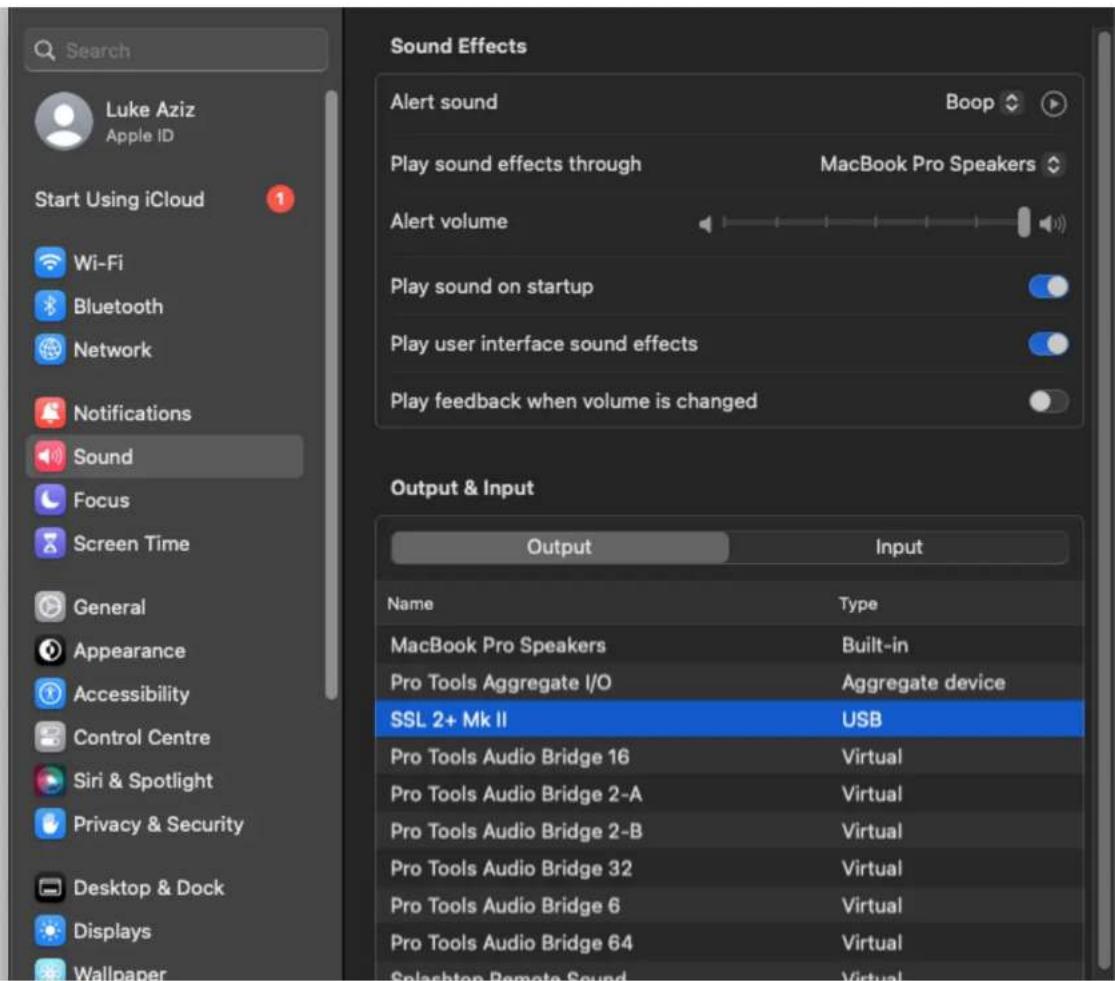Image resolution: width=1115 pixels, height=981 pixels.
Task: Click the Displays sun icon
Action: (50, 931)
